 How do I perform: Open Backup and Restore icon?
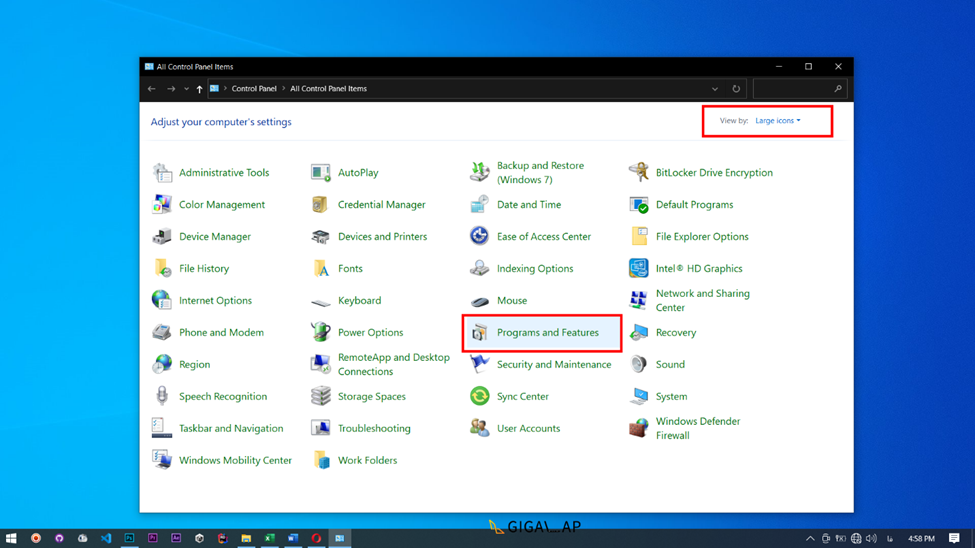click(479, 172)
